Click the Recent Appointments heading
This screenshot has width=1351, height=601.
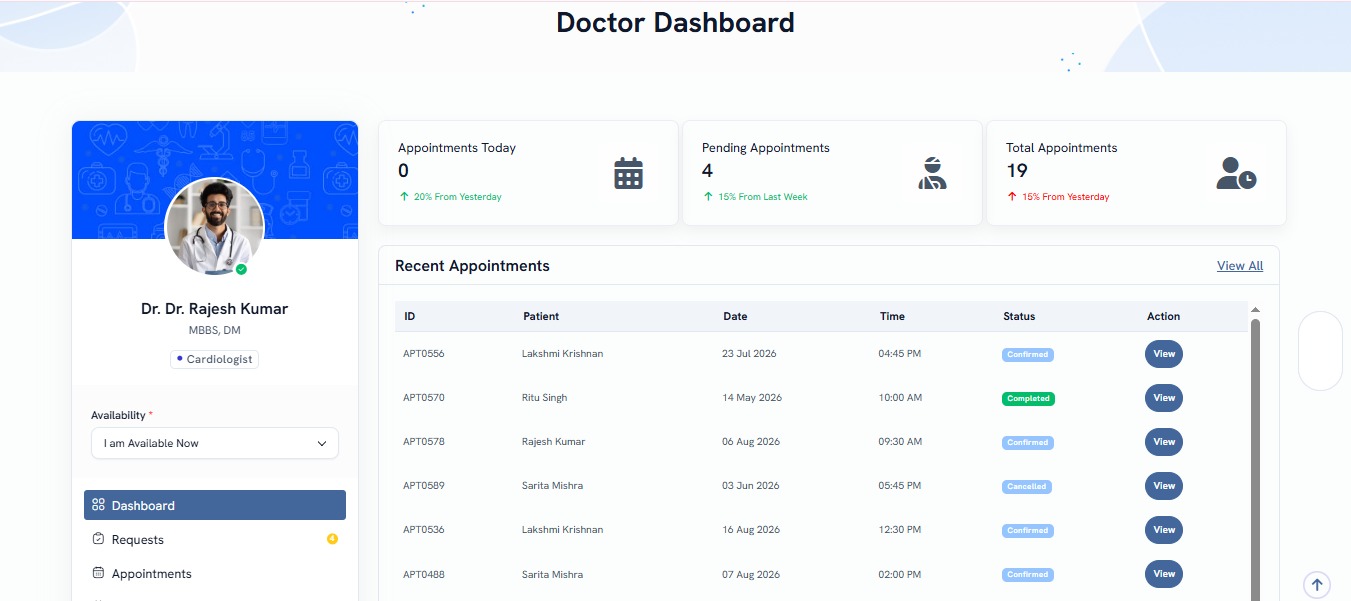click(472, 266)
